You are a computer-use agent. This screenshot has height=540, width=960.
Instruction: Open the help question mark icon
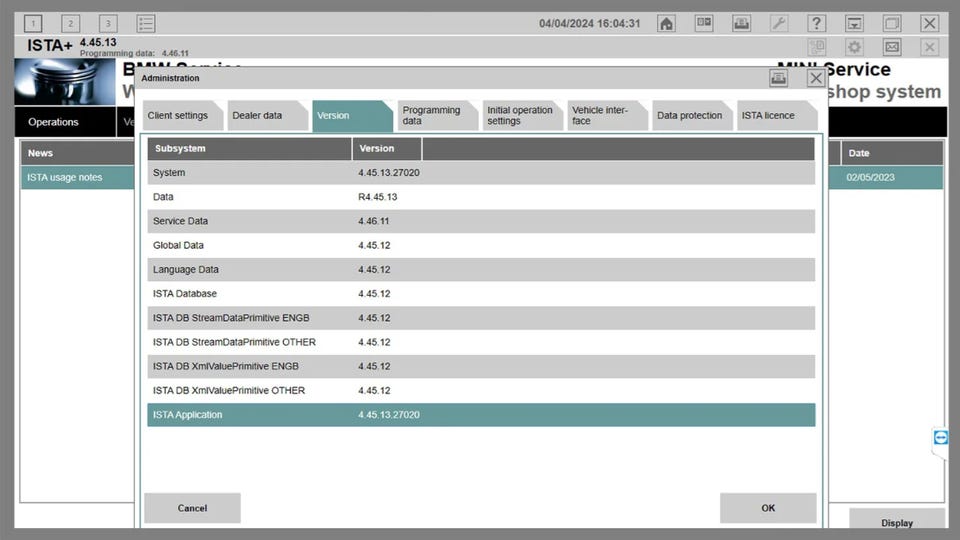(x=816, y=24)
